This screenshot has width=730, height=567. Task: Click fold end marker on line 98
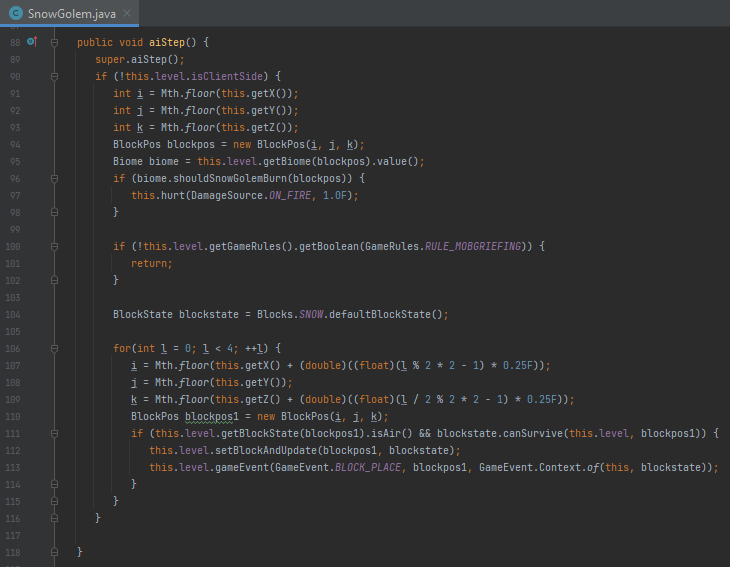pos(54,212)
